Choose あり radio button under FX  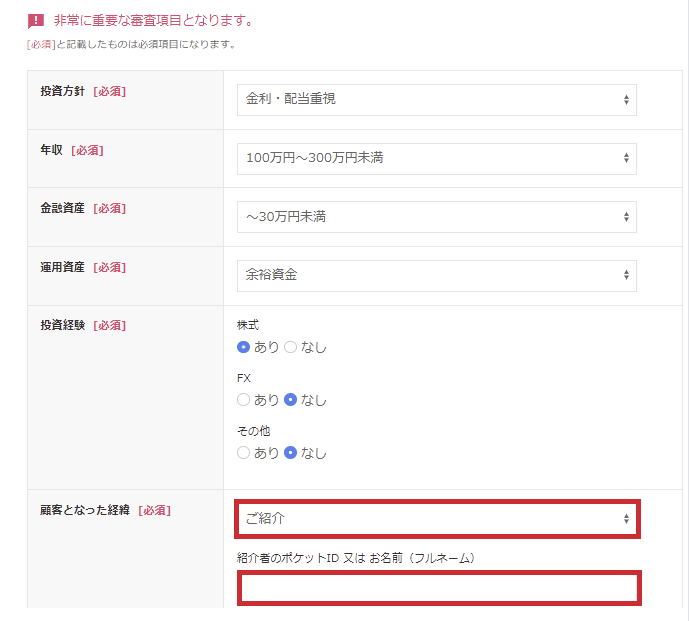tap(243, 400)
